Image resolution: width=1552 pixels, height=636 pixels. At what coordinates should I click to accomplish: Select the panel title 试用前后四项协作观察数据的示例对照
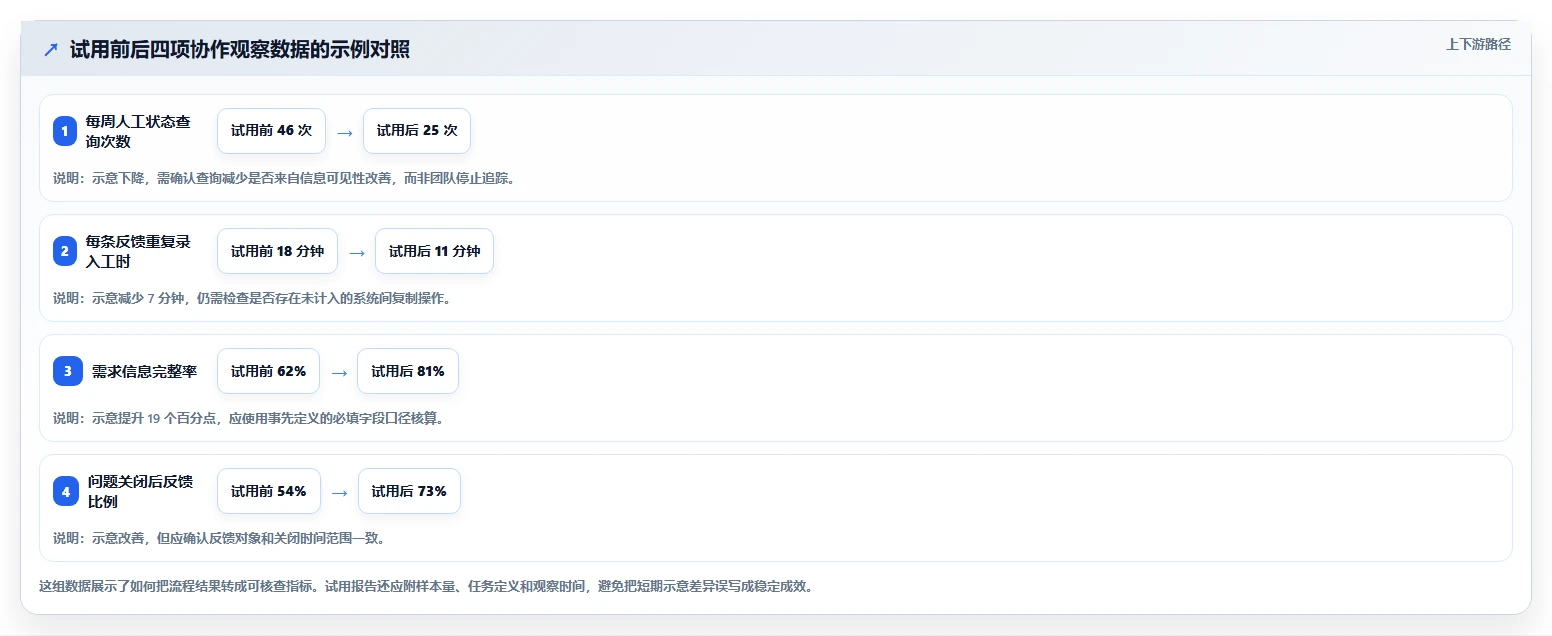(x=240, y=50)
